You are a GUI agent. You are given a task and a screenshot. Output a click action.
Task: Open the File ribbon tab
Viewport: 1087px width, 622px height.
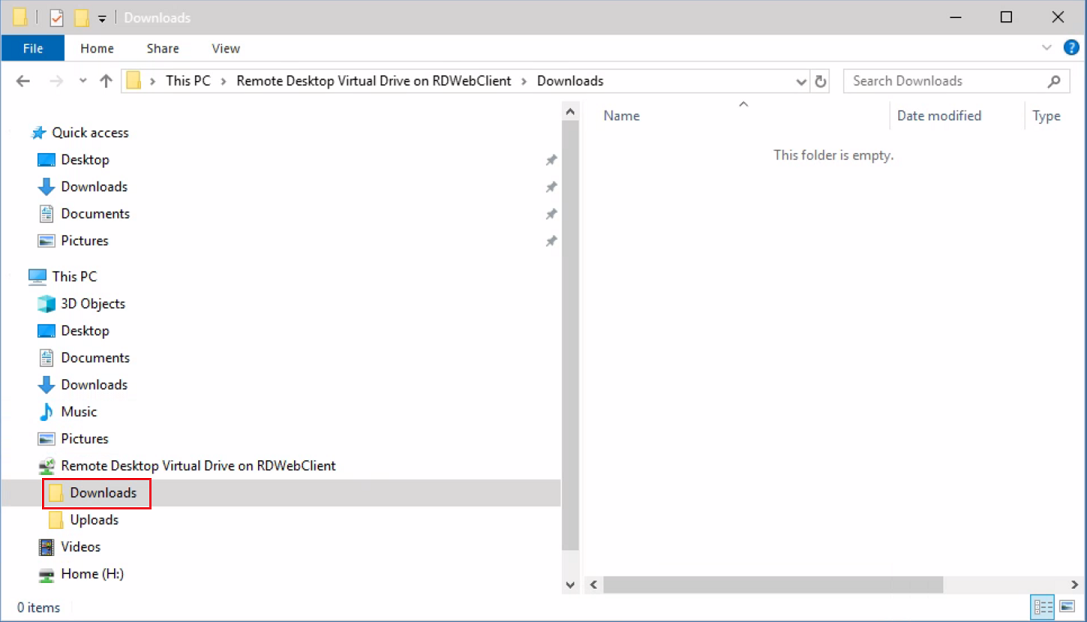click(x=33, y=49)
